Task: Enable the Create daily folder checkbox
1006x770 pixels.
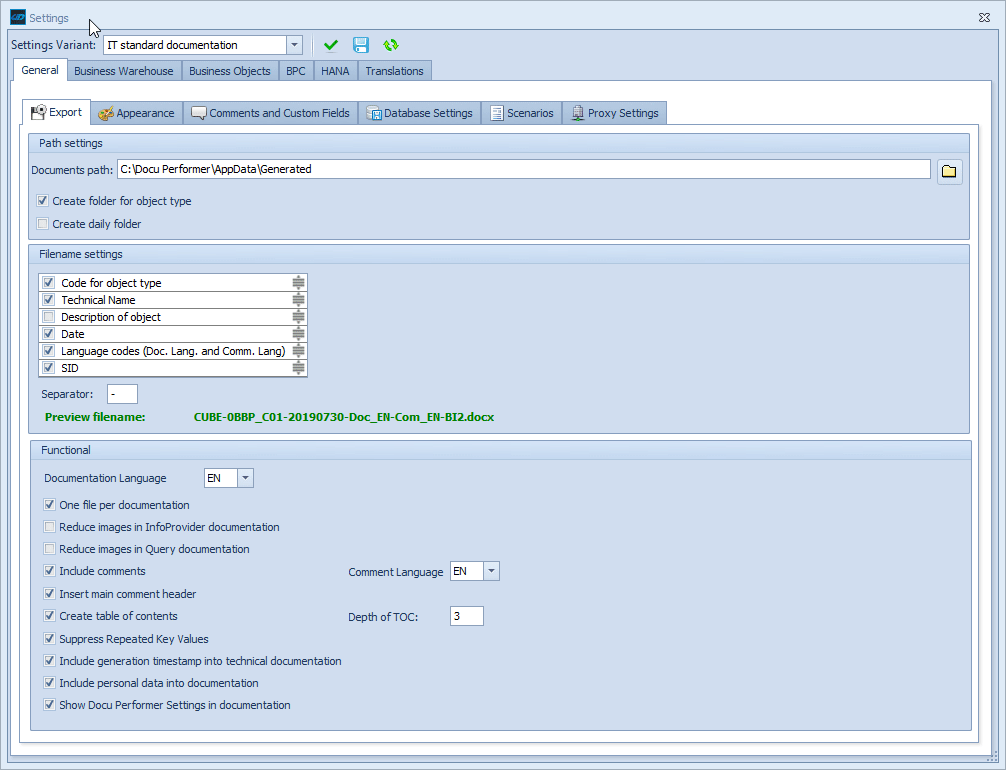Action: 43,224
